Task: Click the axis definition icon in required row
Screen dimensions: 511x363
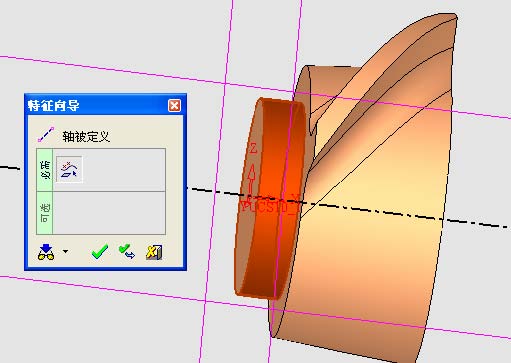Action: pyautogui.click(x=69, y=169)
